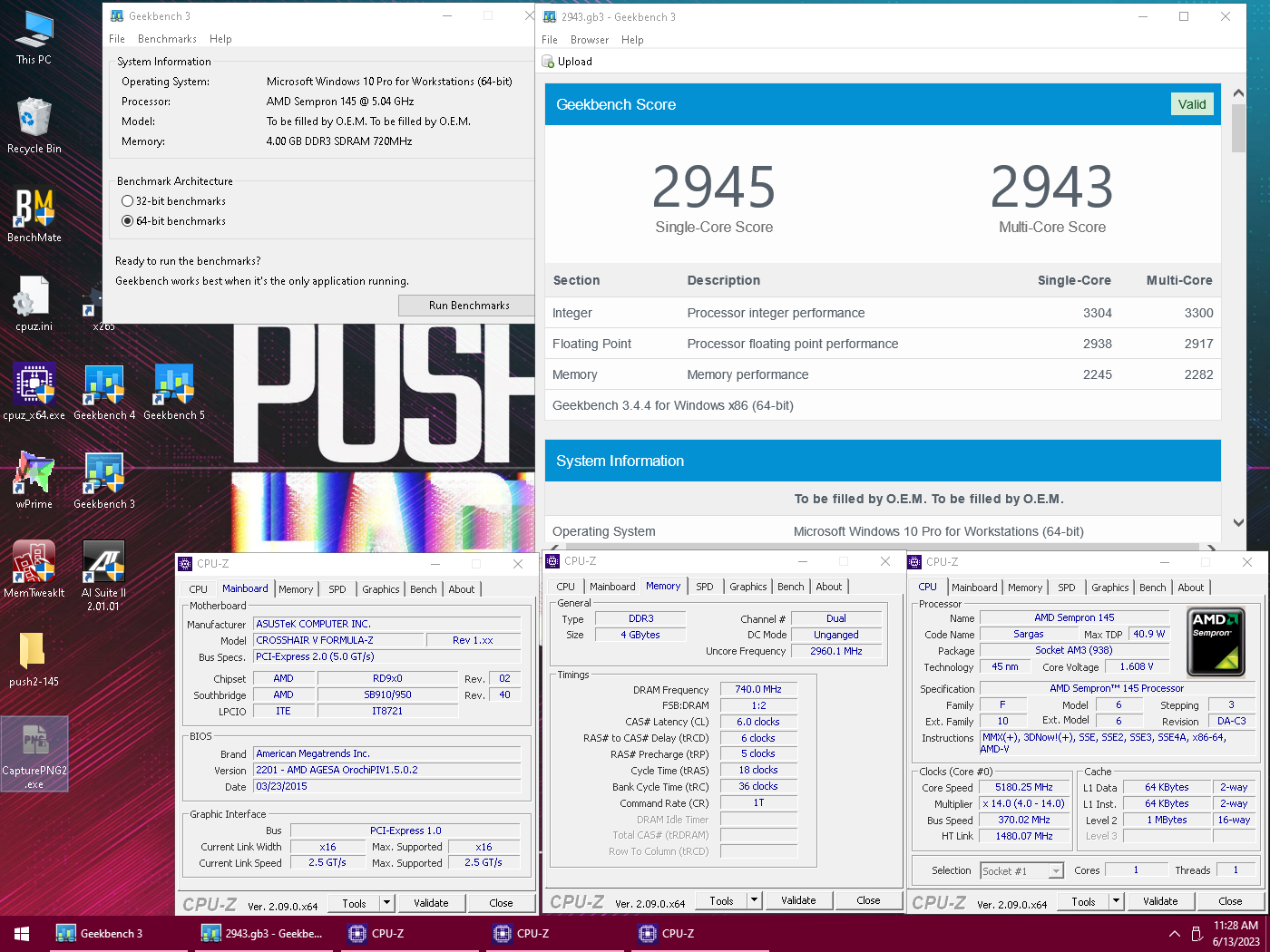Launch BenchMate from the desktop
The image size is (1270, 952).
[x=34, y=215]
